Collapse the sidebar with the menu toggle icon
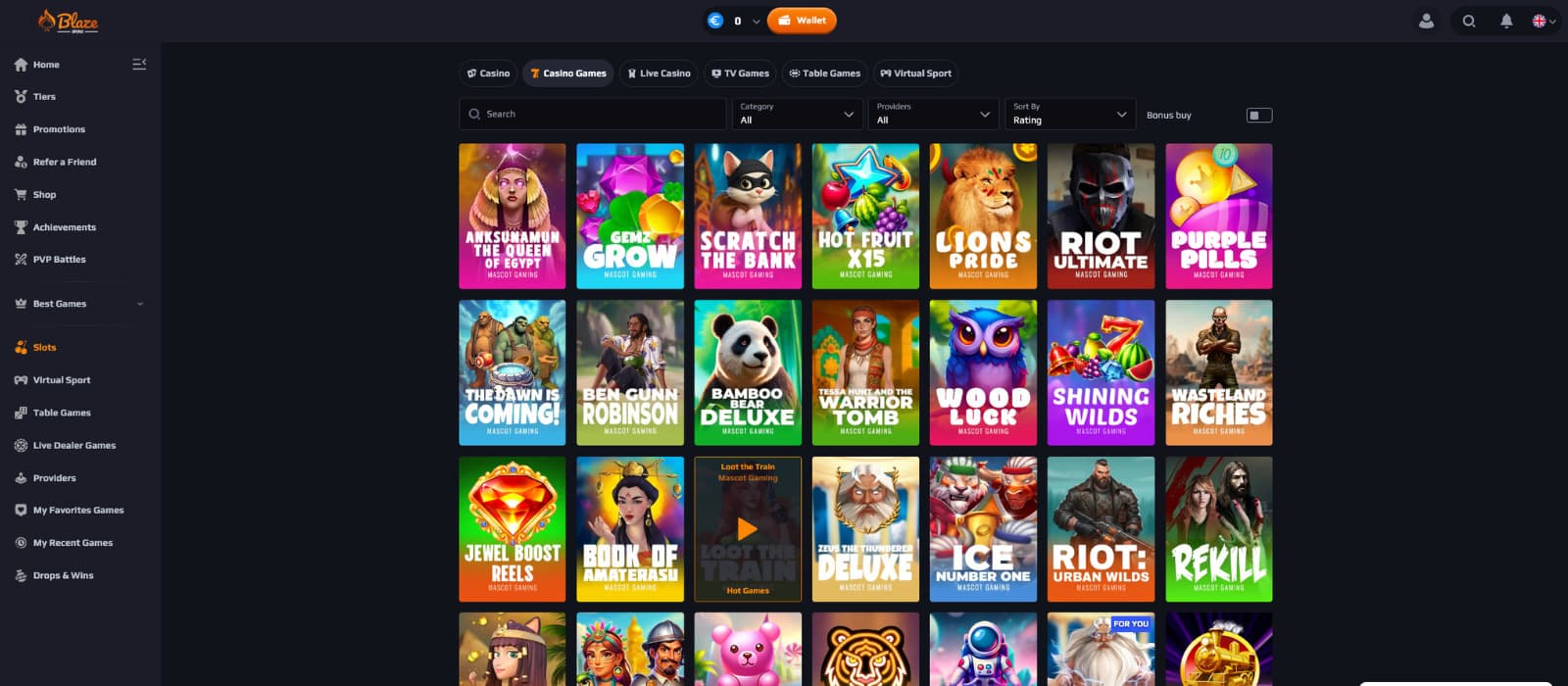Viewport: 1568px width, 686px height. pos(139,64)
